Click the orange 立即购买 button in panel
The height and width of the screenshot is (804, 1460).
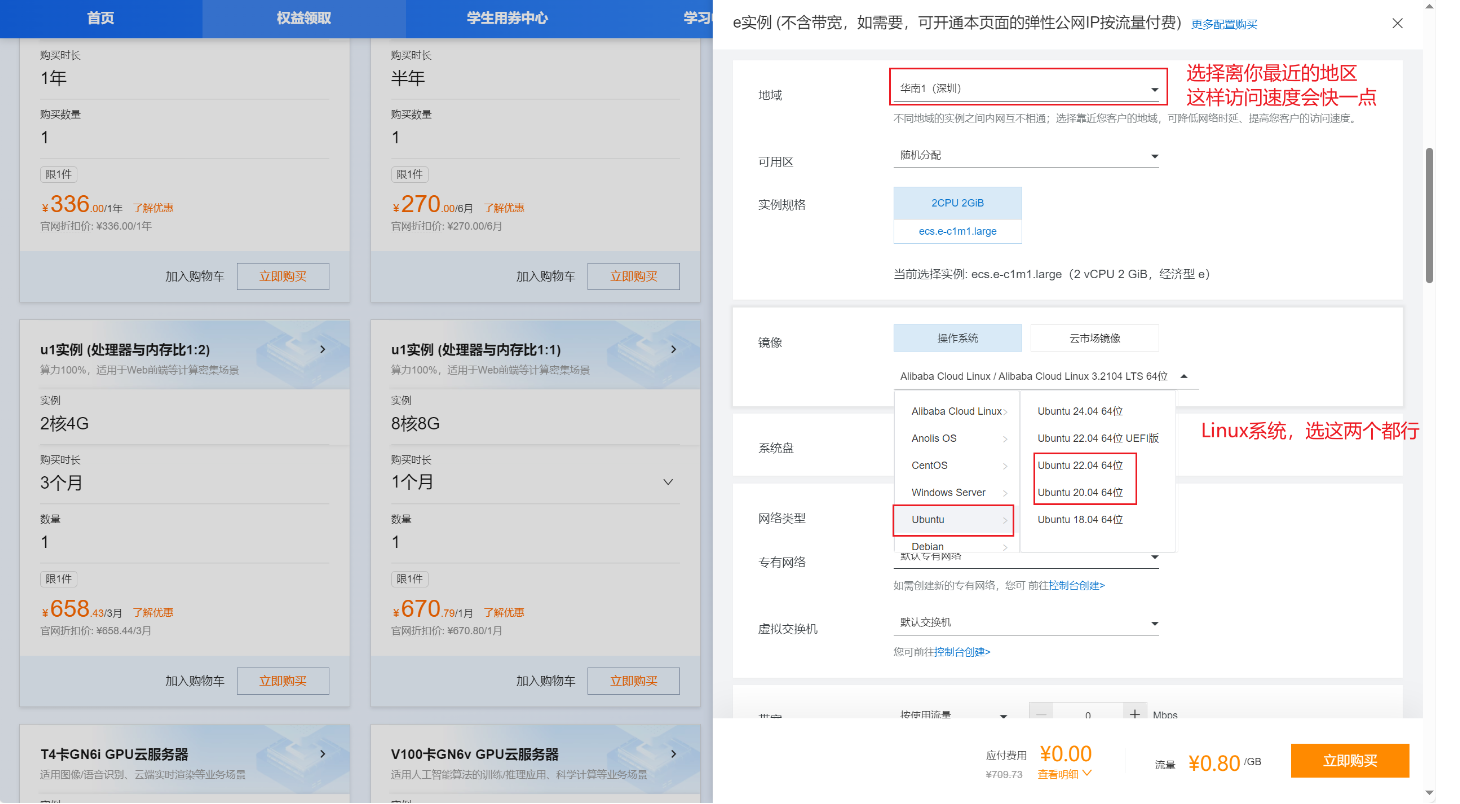click(x=1350, y=760)
